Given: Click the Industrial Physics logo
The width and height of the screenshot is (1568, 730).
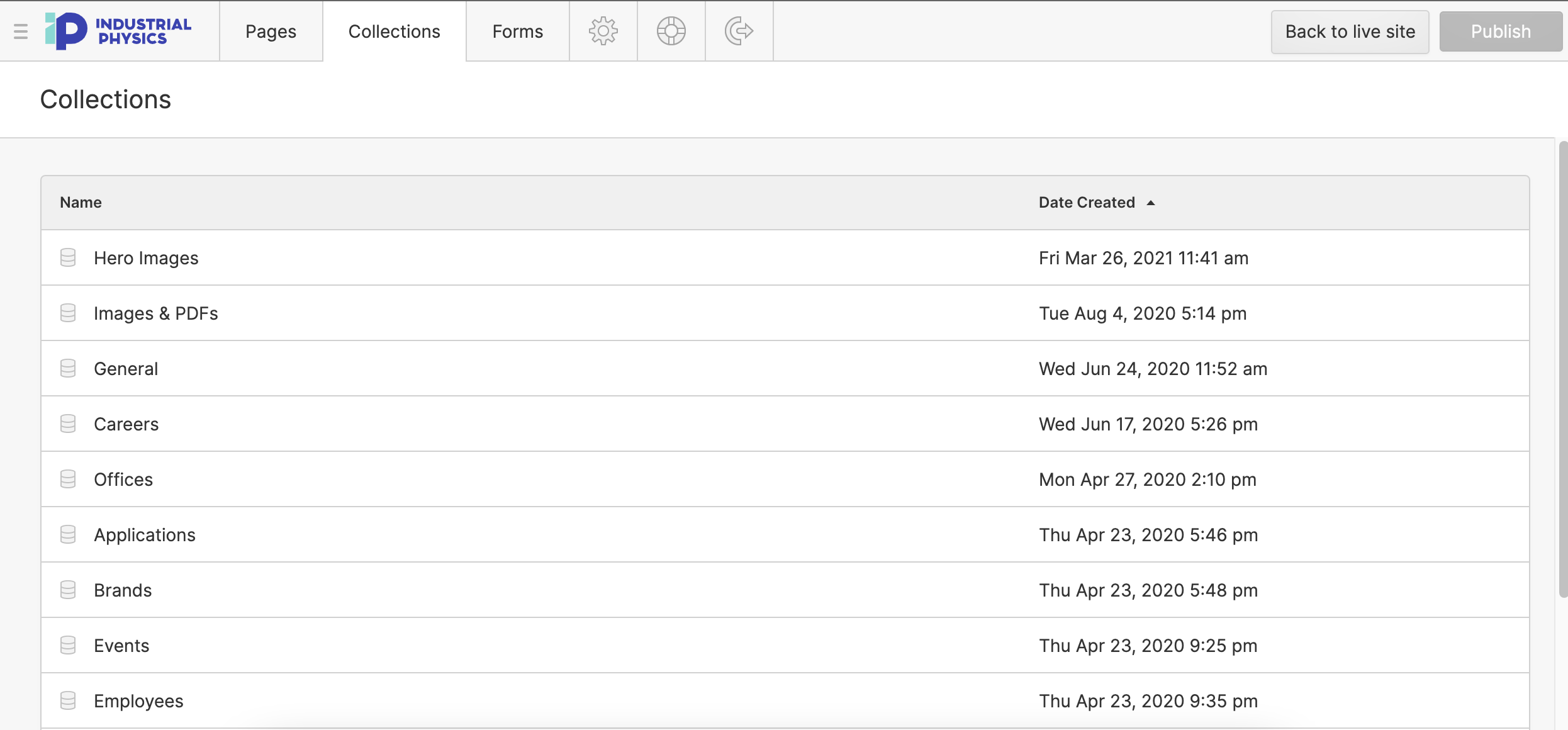Looking at the screenshot, I should pos(118,31).
